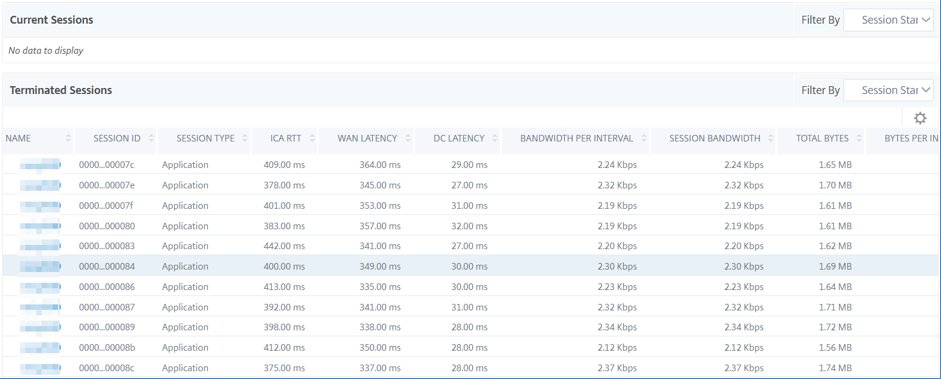Image resolution: width=941 pixels, height=379 pixels.
Task: Click total bytes value 1.74 MB
Action: coord(835,368)
